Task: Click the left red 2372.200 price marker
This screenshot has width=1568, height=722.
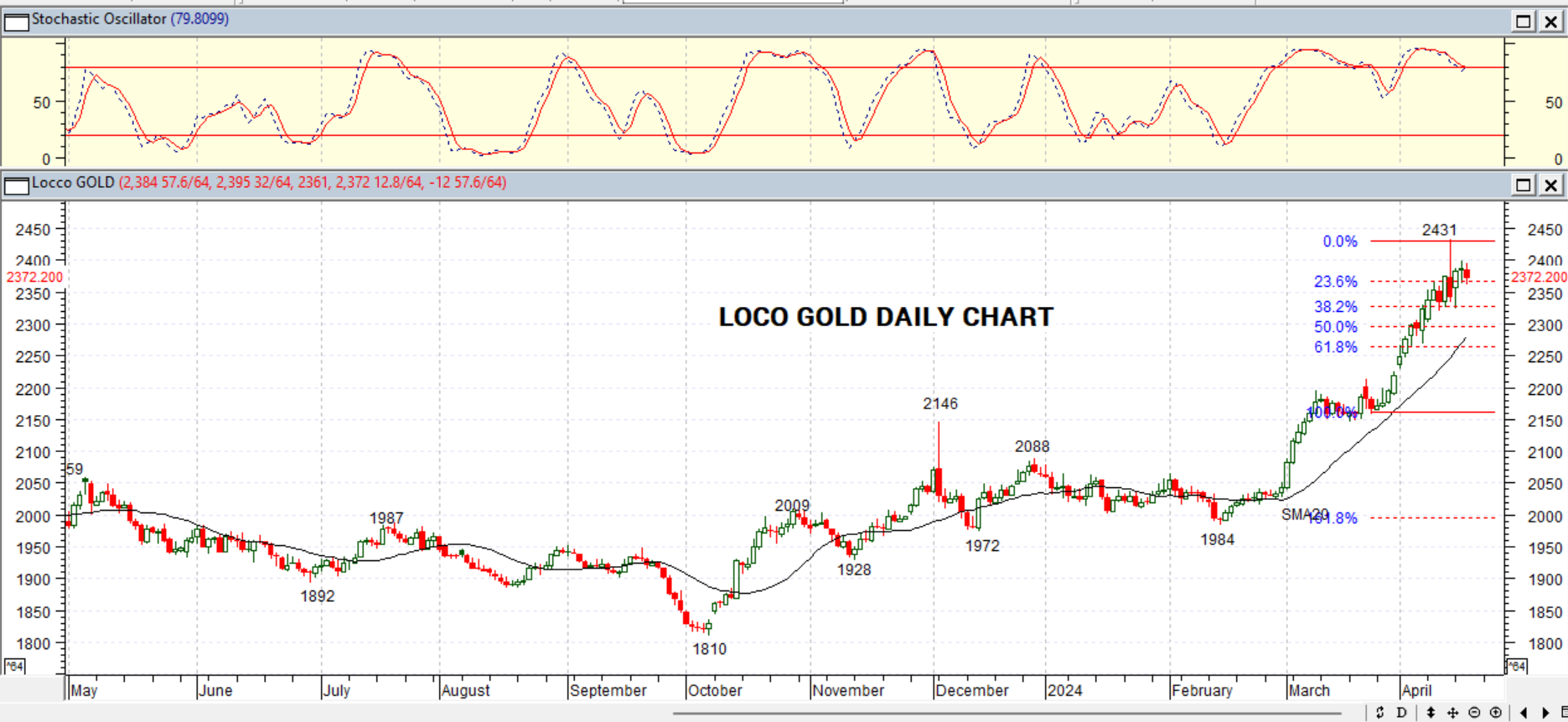Action: click(x=34, y=277)
